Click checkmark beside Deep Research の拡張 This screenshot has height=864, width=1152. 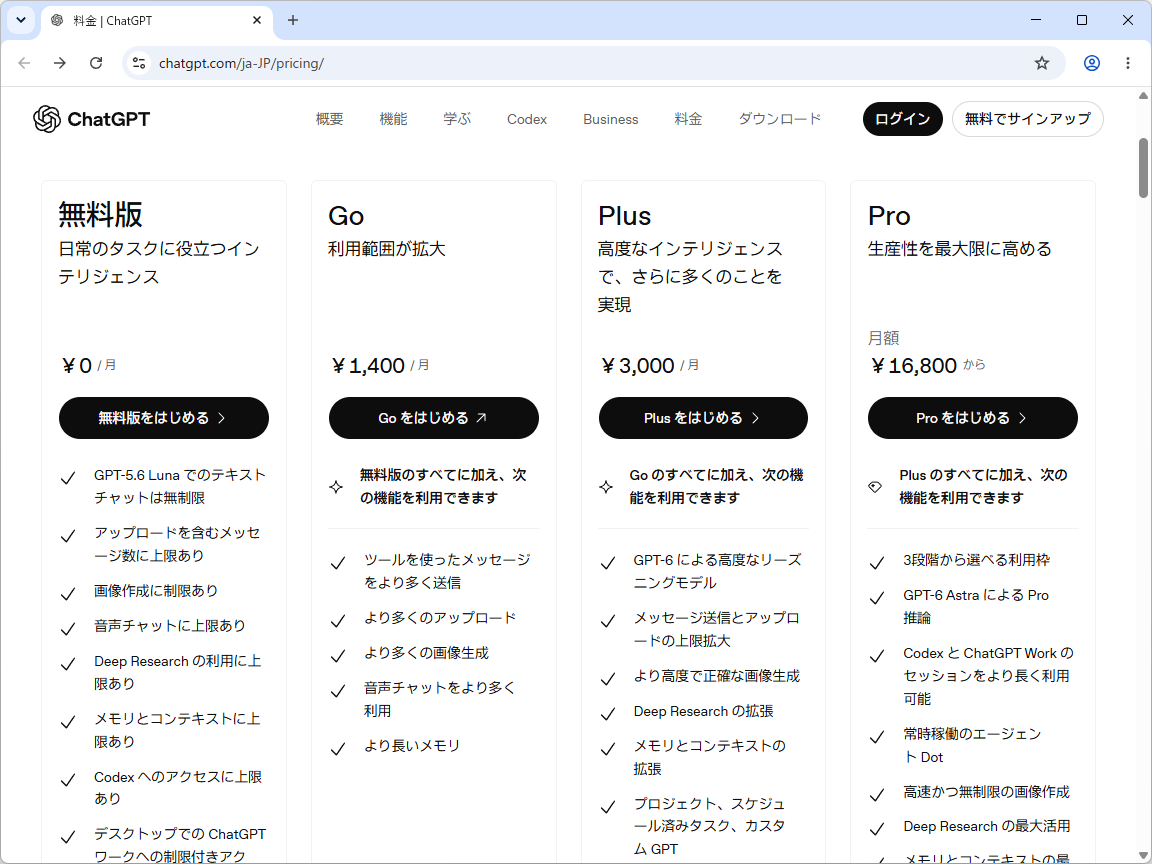tap(608, 714)
